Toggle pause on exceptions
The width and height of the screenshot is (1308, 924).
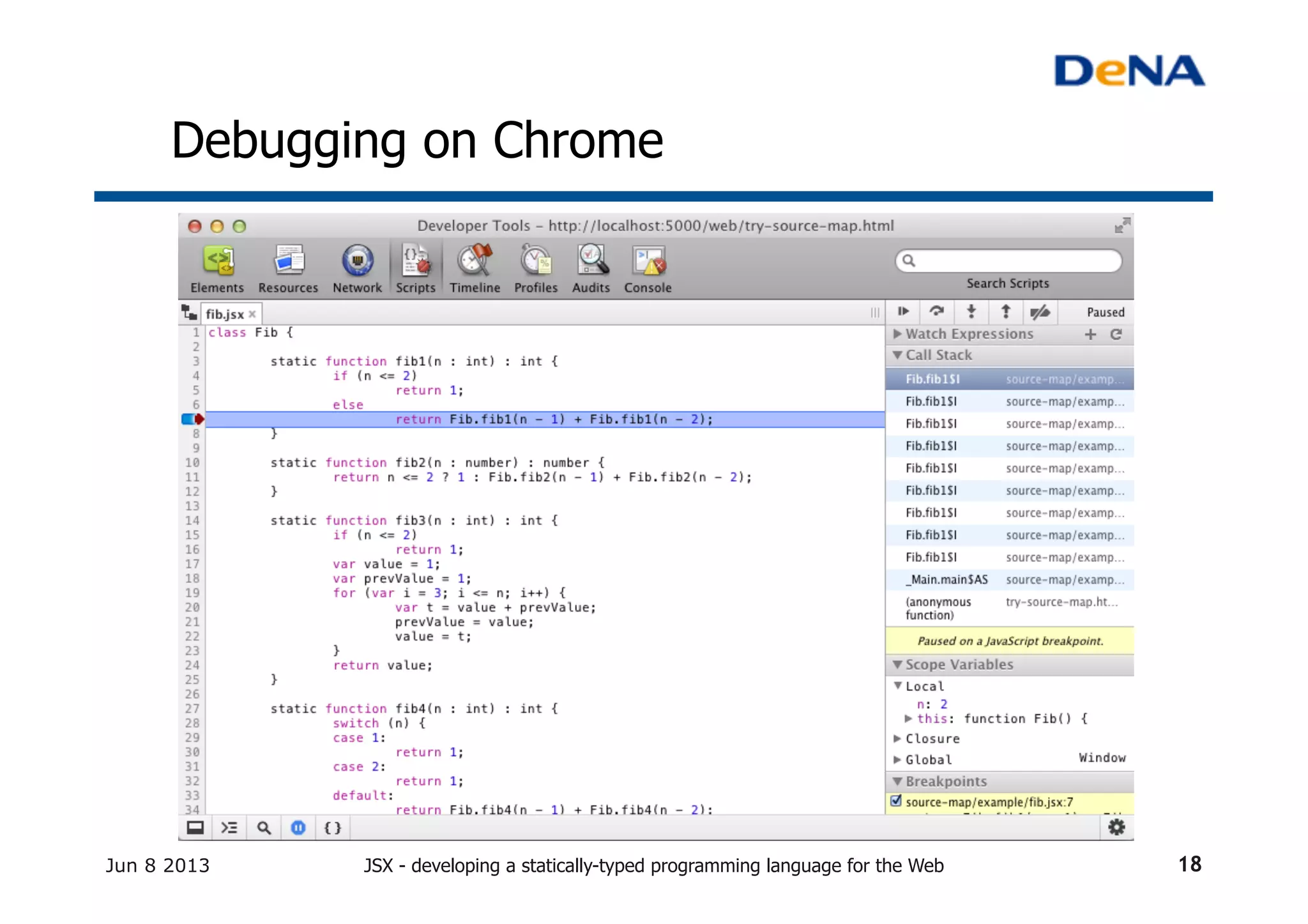point(298,828)
